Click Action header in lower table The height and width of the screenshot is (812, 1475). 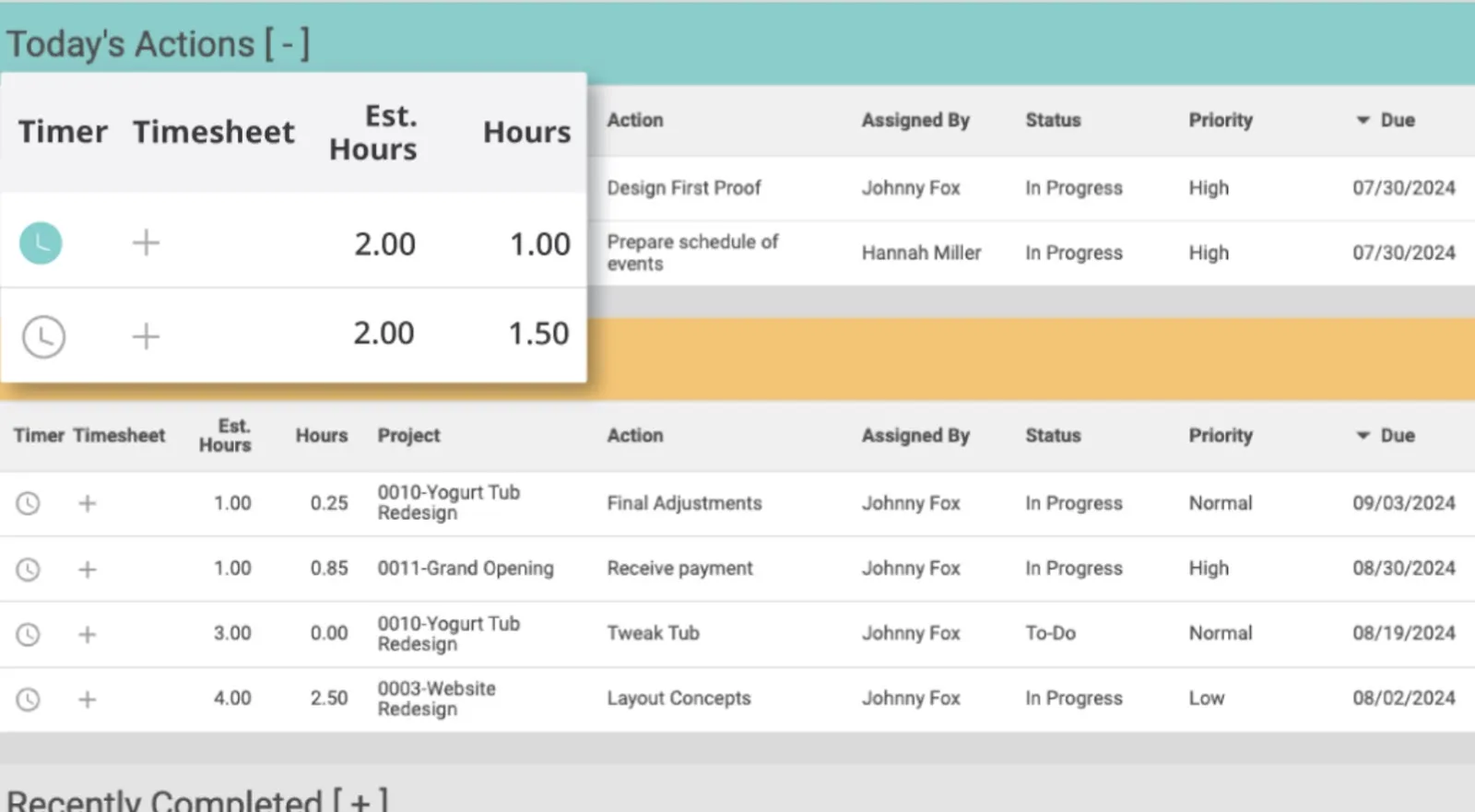[x=635, y=435]
